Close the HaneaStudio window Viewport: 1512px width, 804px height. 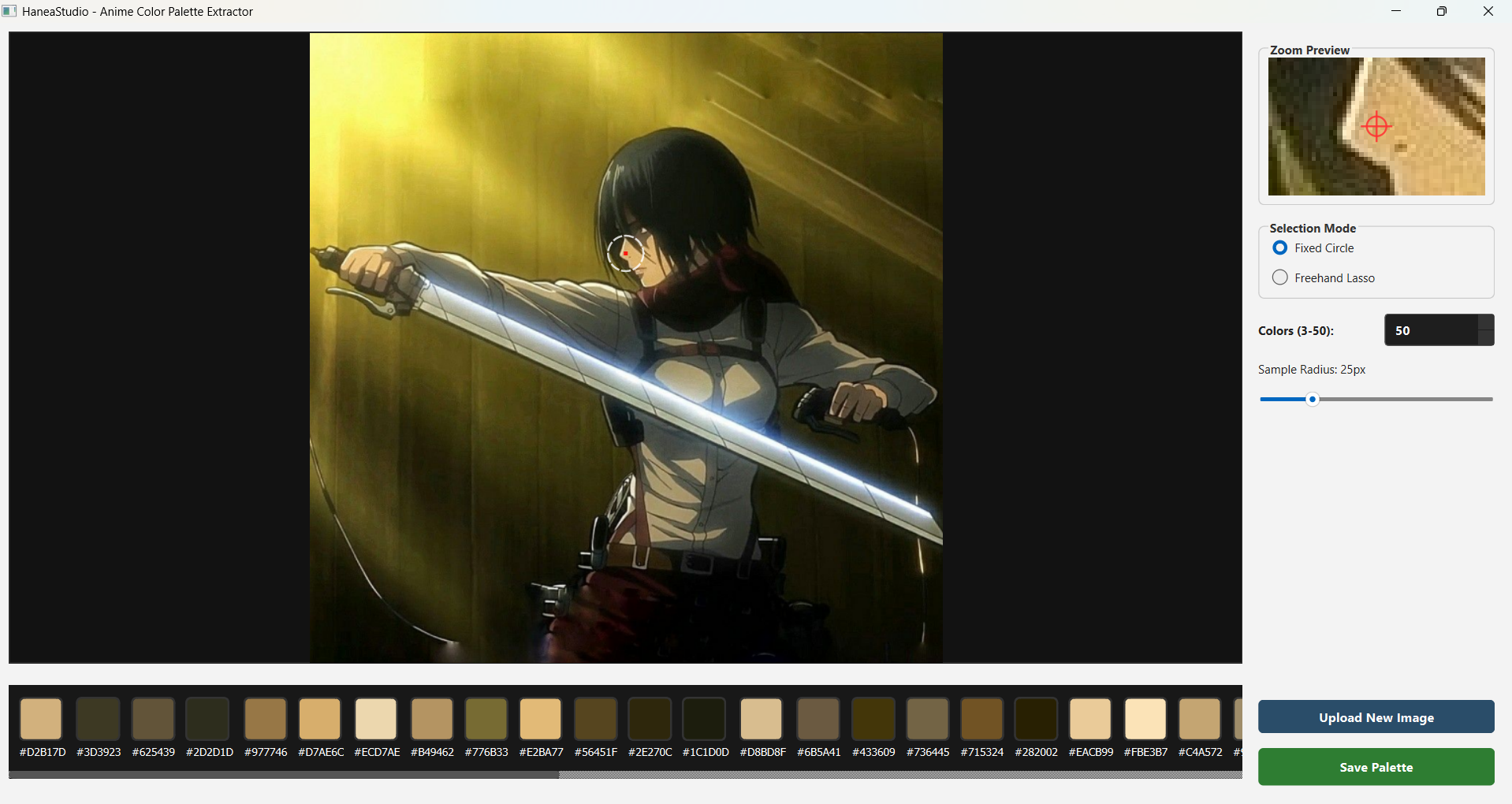[x=1488, y=11]
